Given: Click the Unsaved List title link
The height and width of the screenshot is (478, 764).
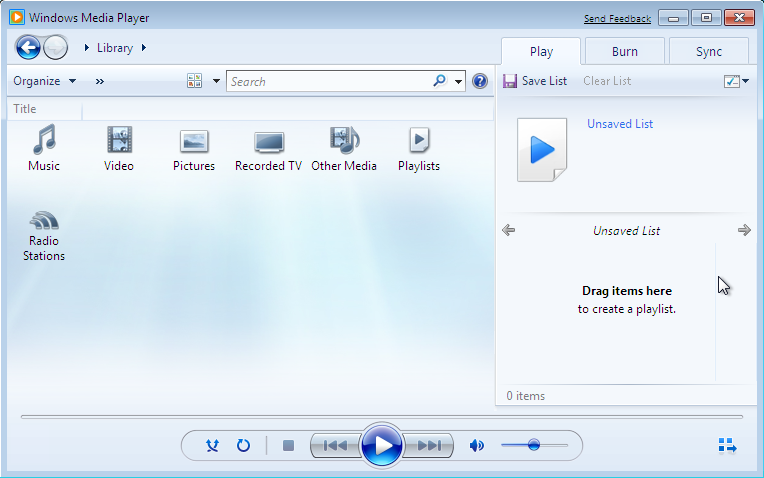Looking at the screenshot, I should pyautogui.click(x=620, y=124).
